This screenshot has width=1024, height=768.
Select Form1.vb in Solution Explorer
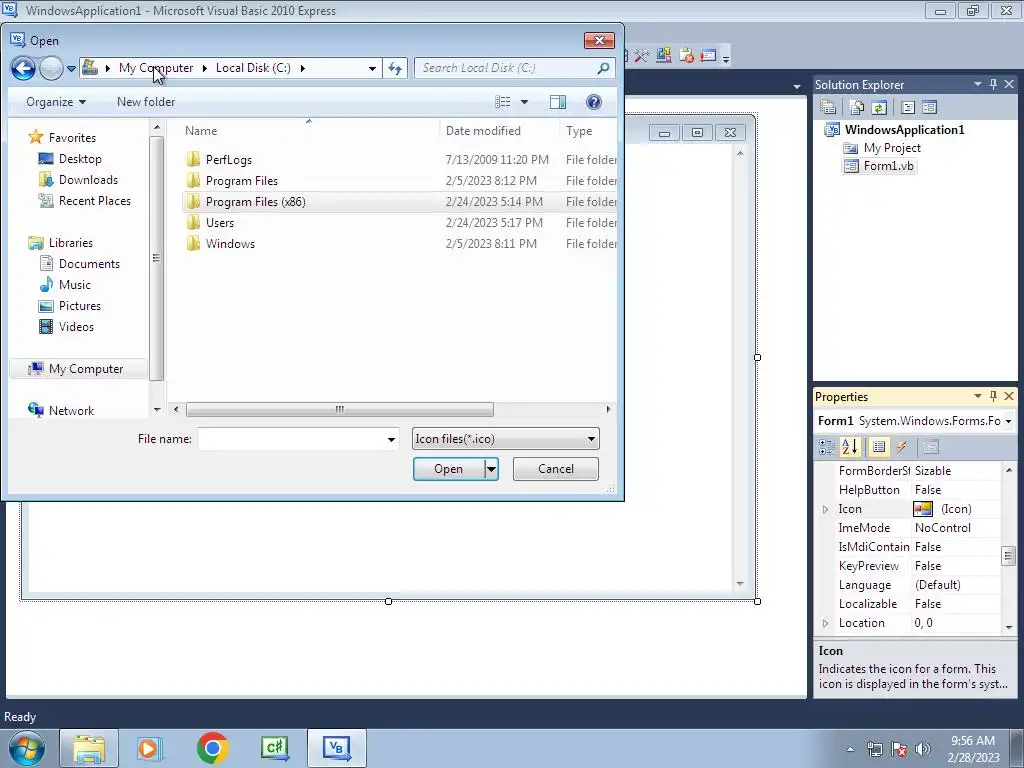pos(879,166)
